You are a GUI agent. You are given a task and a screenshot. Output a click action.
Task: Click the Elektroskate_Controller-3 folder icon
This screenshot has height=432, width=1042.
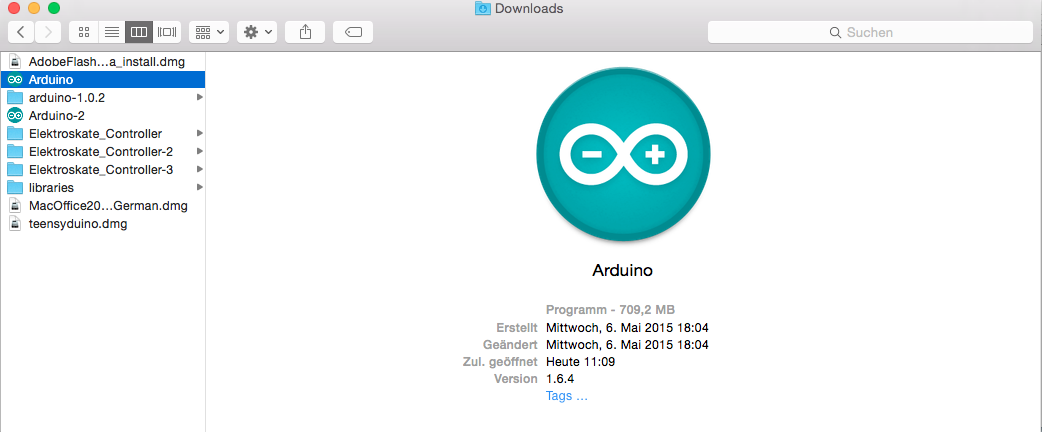(15, 169)
